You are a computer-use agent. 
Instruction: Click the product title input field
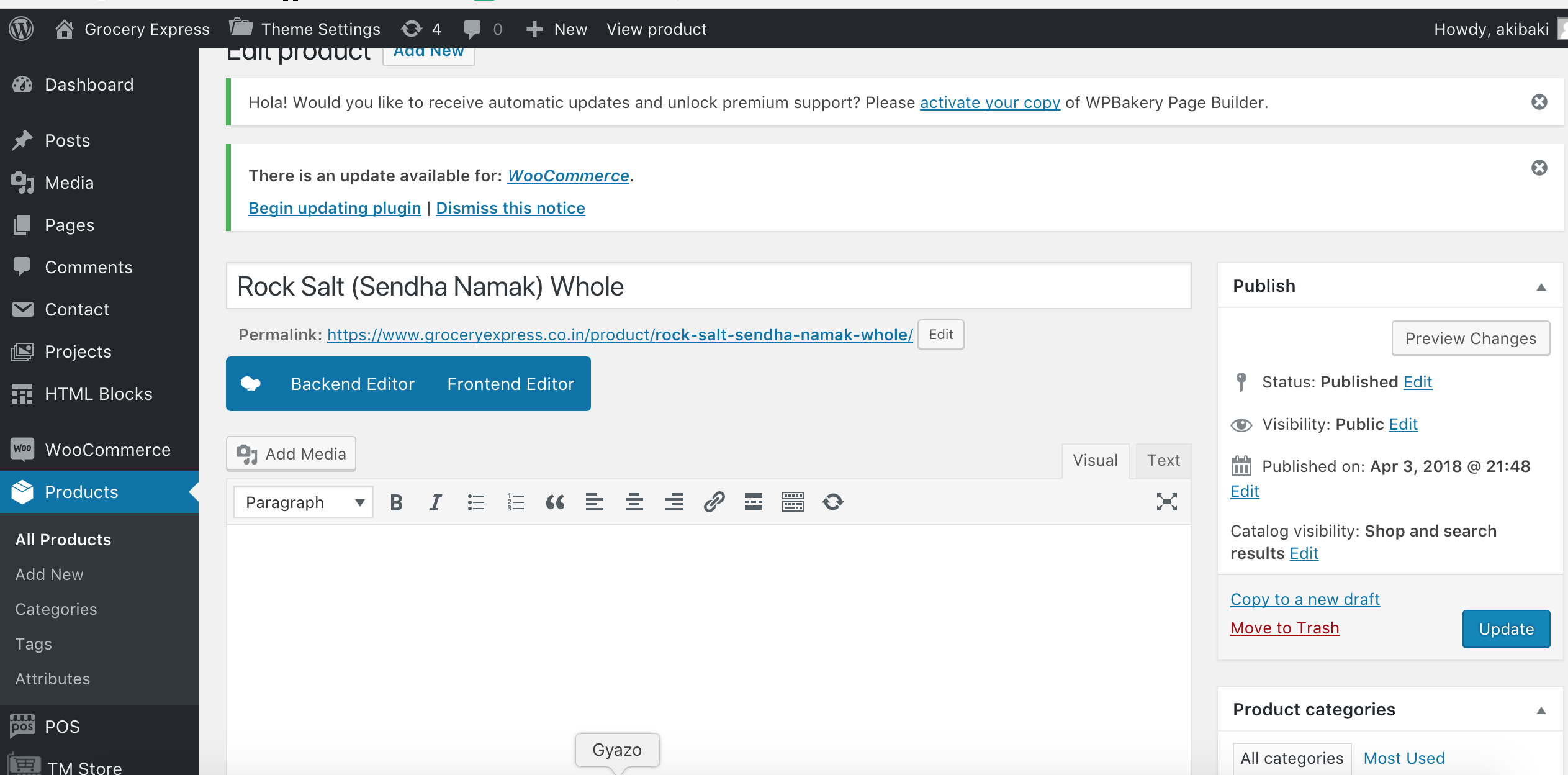point(708,286)
